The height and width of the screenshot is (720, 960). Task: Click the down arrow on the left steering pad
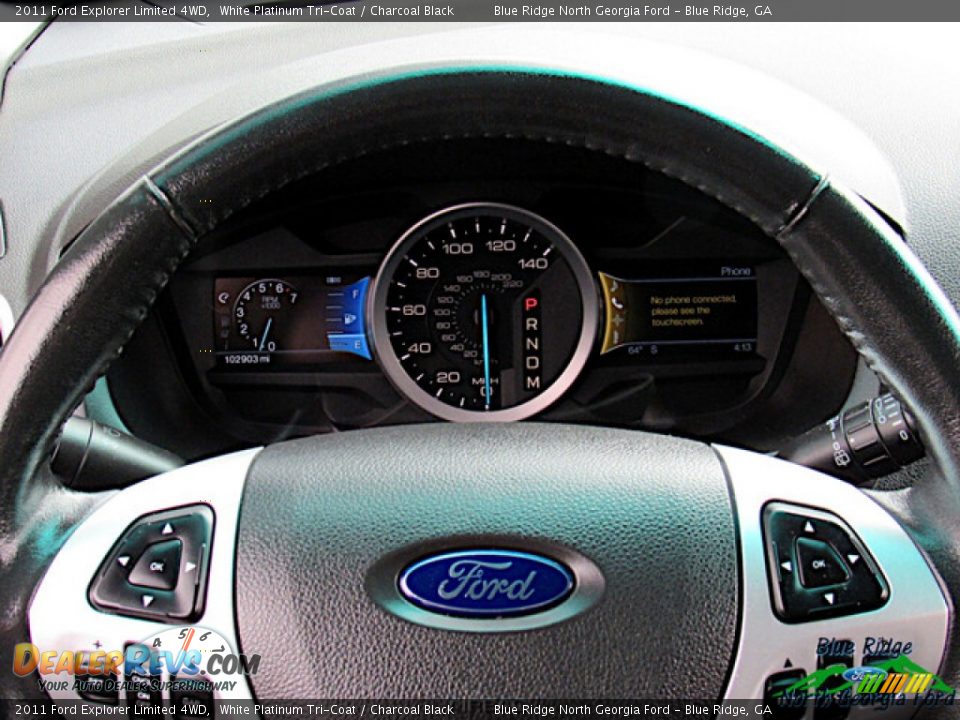coord(147,601)
